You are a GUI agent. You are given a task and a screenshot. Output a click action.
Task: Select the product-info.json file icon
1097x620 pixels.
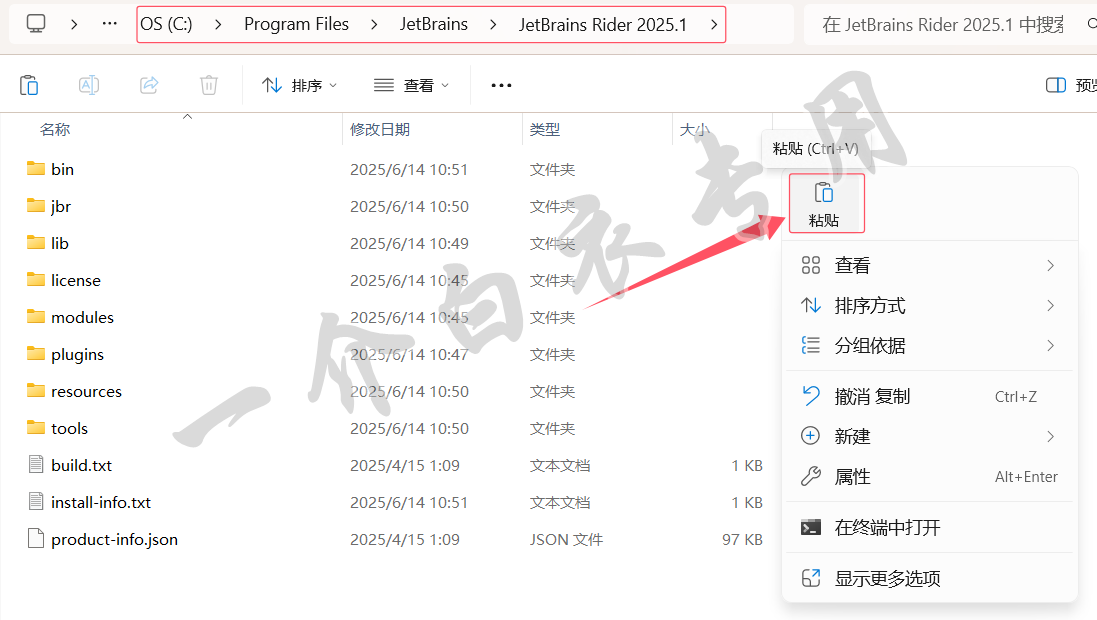tap(36, 539)
